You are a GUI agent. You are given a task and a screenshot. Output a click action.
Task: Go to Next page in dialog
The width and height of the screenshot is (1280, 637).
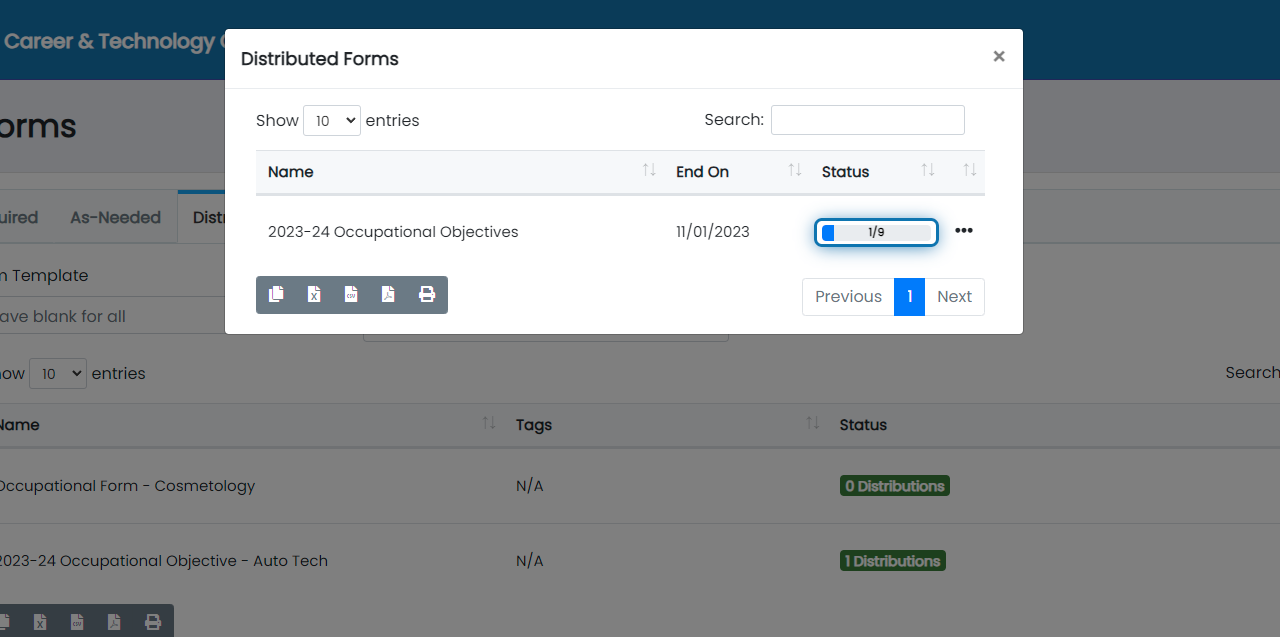[x=954, y=297]
